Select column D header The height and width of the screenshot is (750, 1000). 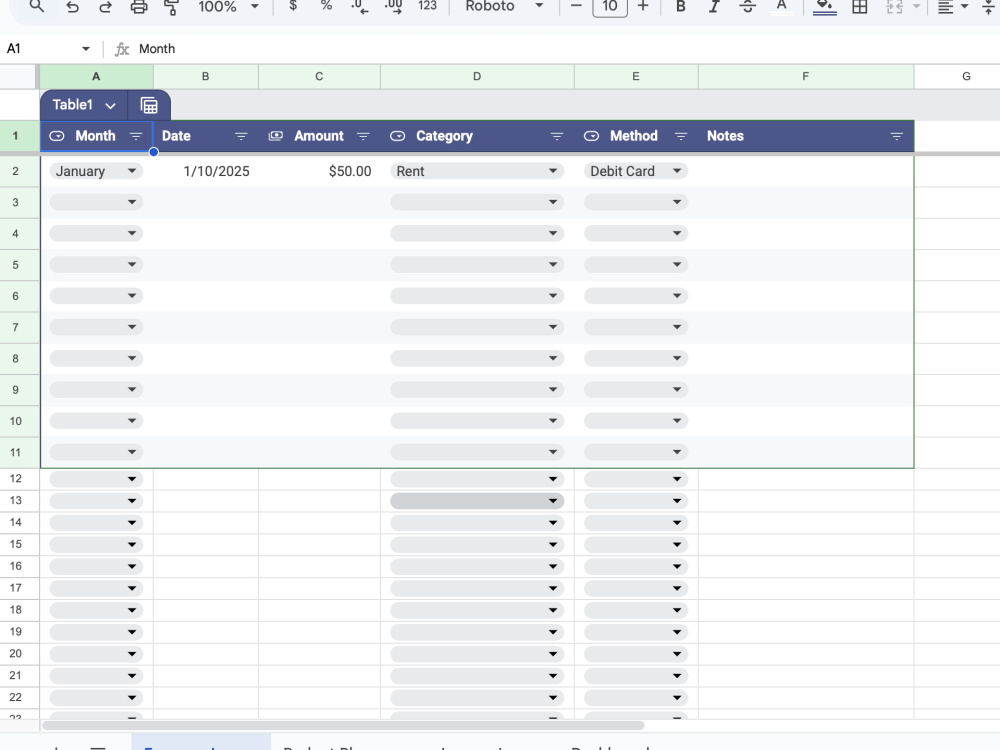477,77
